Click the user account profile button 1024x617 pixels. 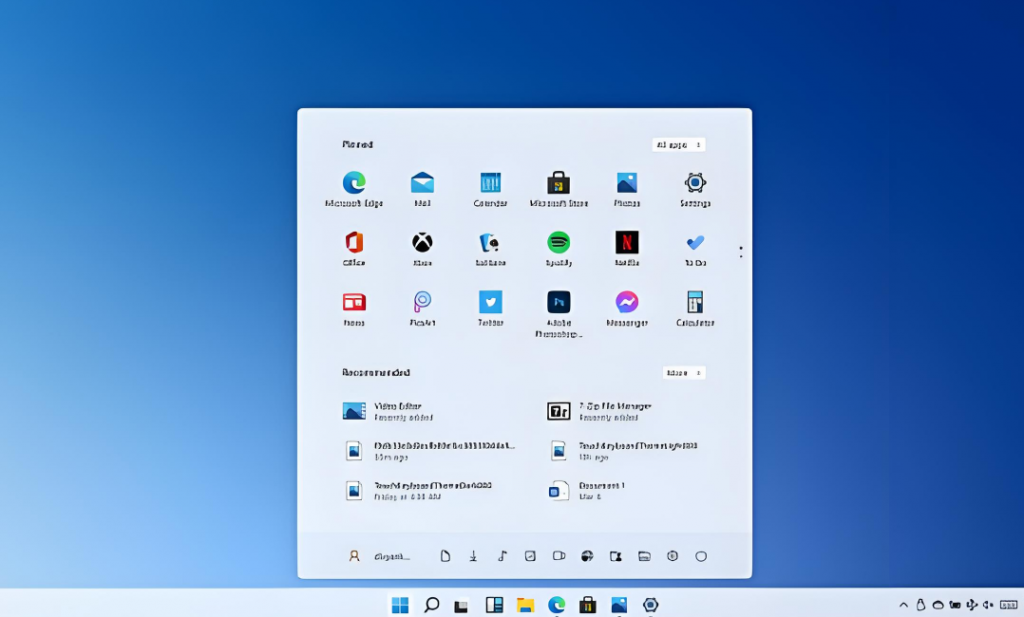[354, 556]
